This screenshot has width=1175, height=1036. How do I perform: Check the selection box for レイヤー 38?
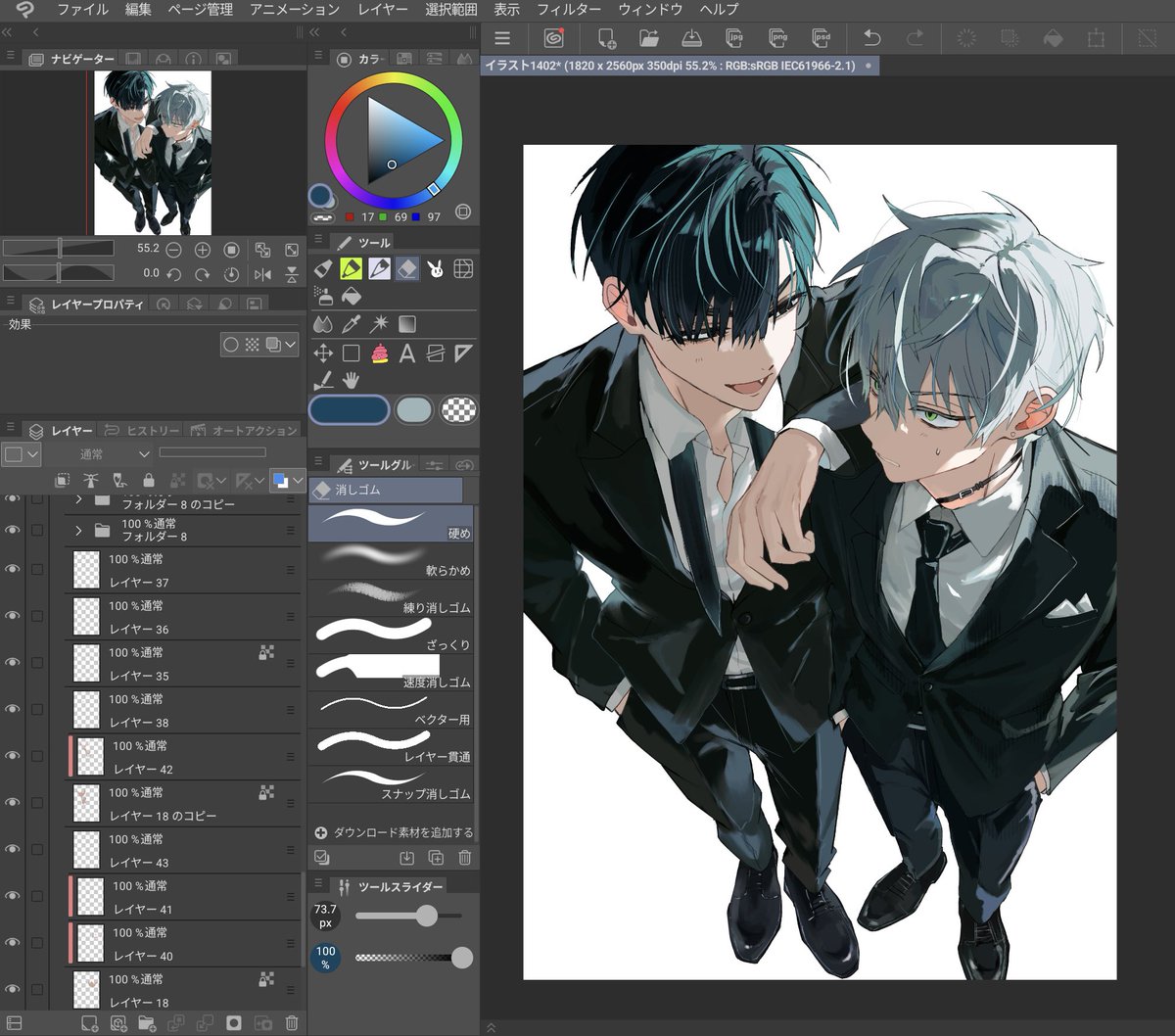click(x=37, y=709)
